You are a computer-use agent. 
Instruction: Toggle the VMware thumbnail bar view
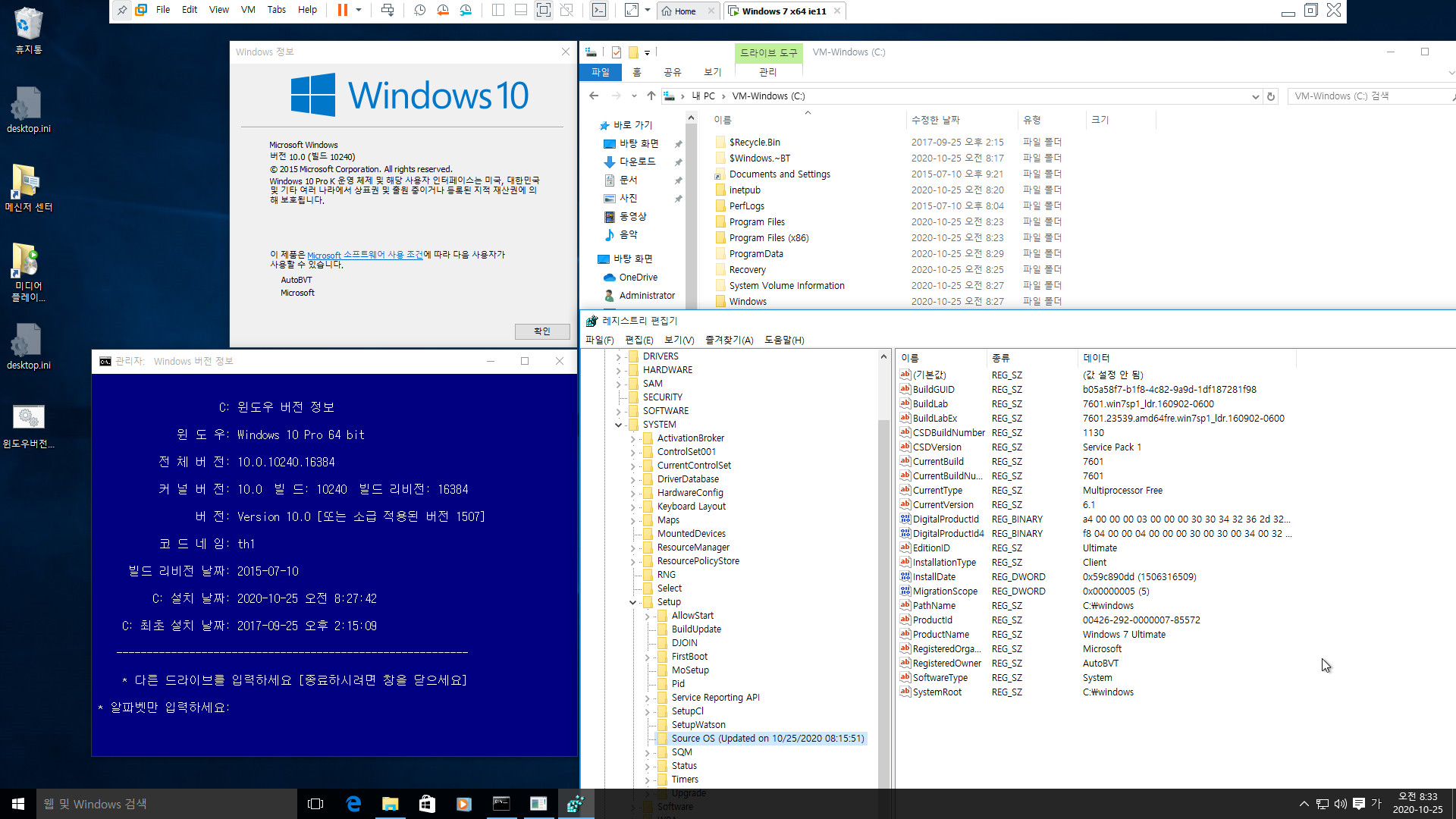coord(521,11)
